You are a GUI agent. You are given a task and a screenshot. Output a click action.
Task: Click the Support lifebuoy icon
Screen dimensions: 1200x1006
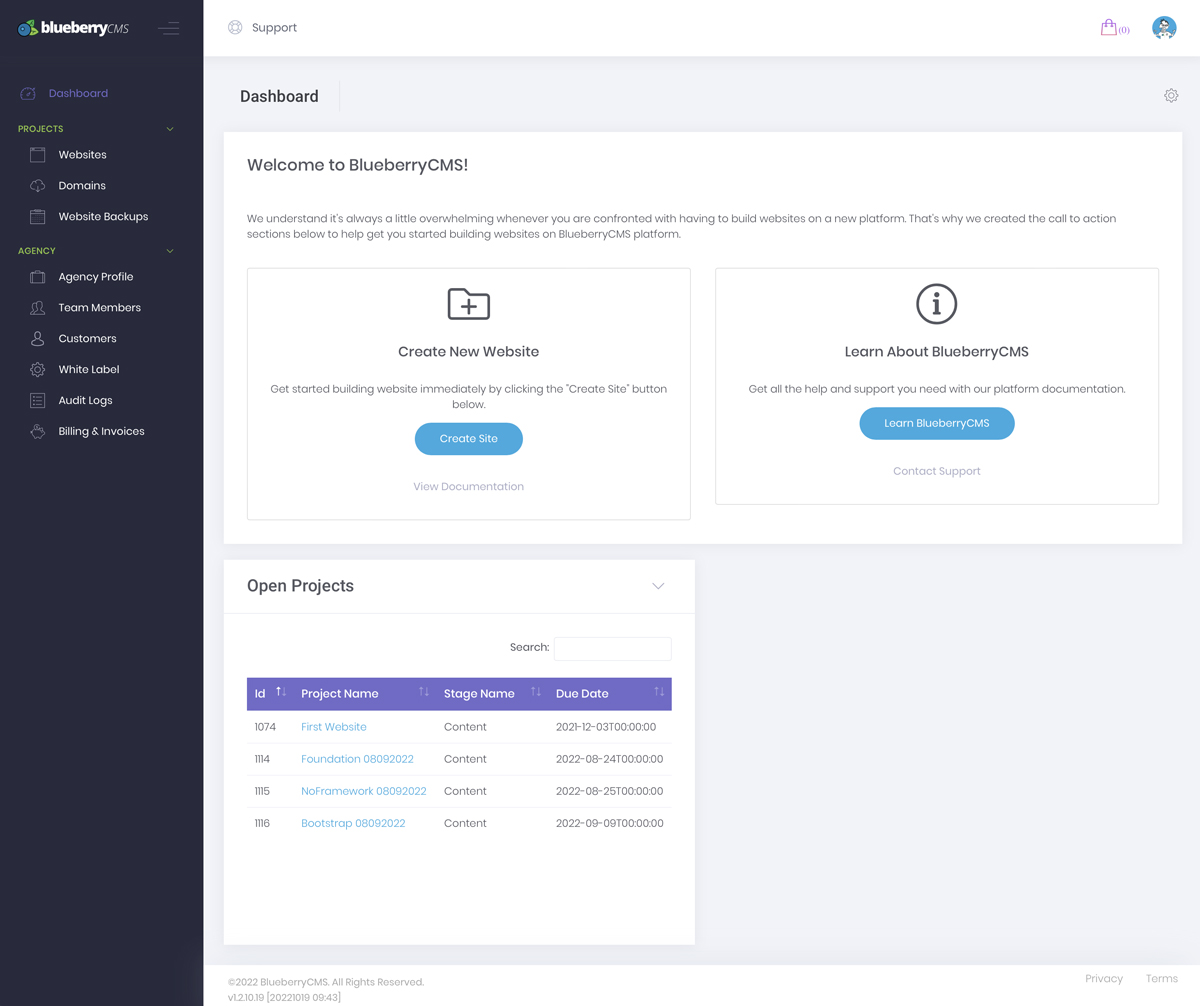click(235, 28)
